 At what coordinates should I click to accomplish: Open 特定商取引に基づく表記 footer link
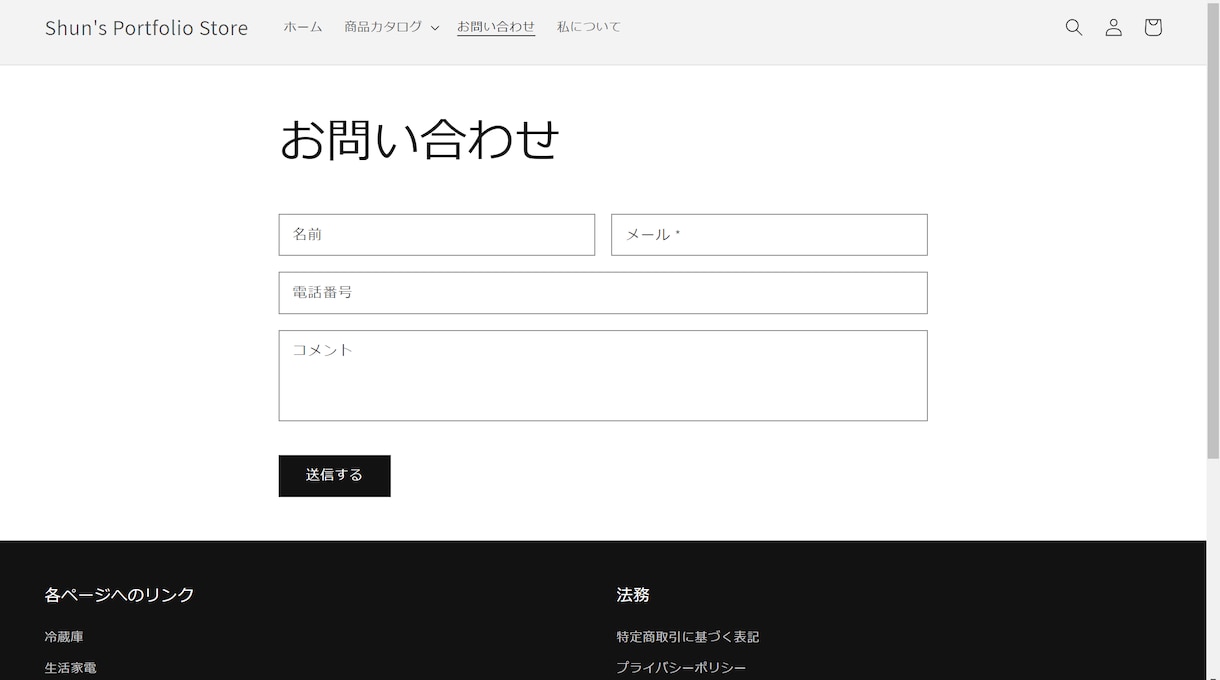click(x=688, y=636)
